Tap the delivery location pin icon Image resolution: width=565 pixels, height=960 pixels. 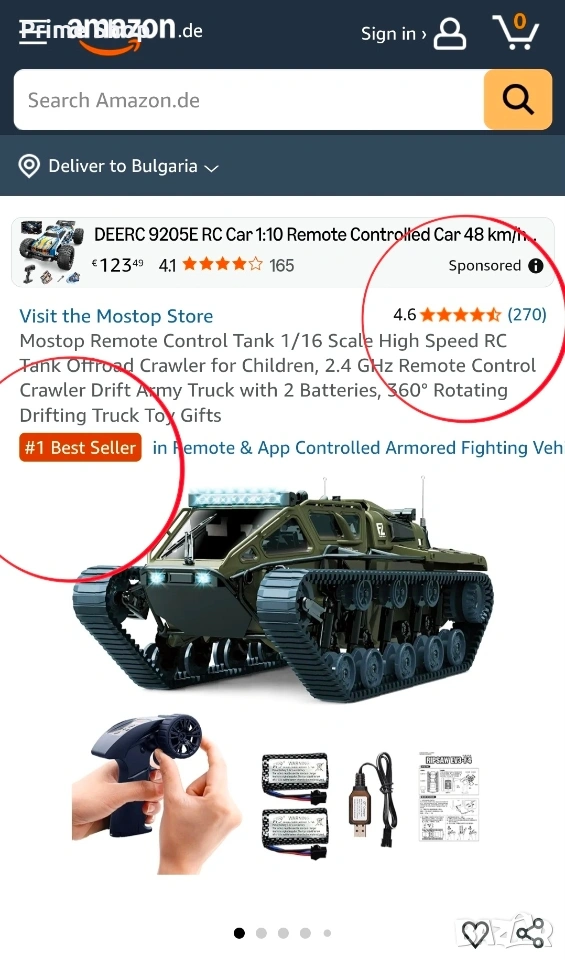pyautogui.click(x=29, y=166)
